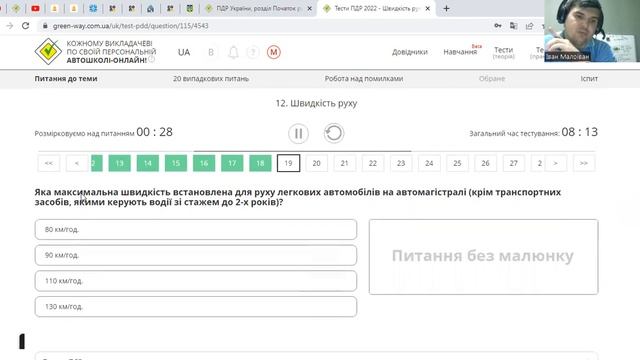Open the Довідники menu
Screen dimensions: 640x360
click(410, 52)
